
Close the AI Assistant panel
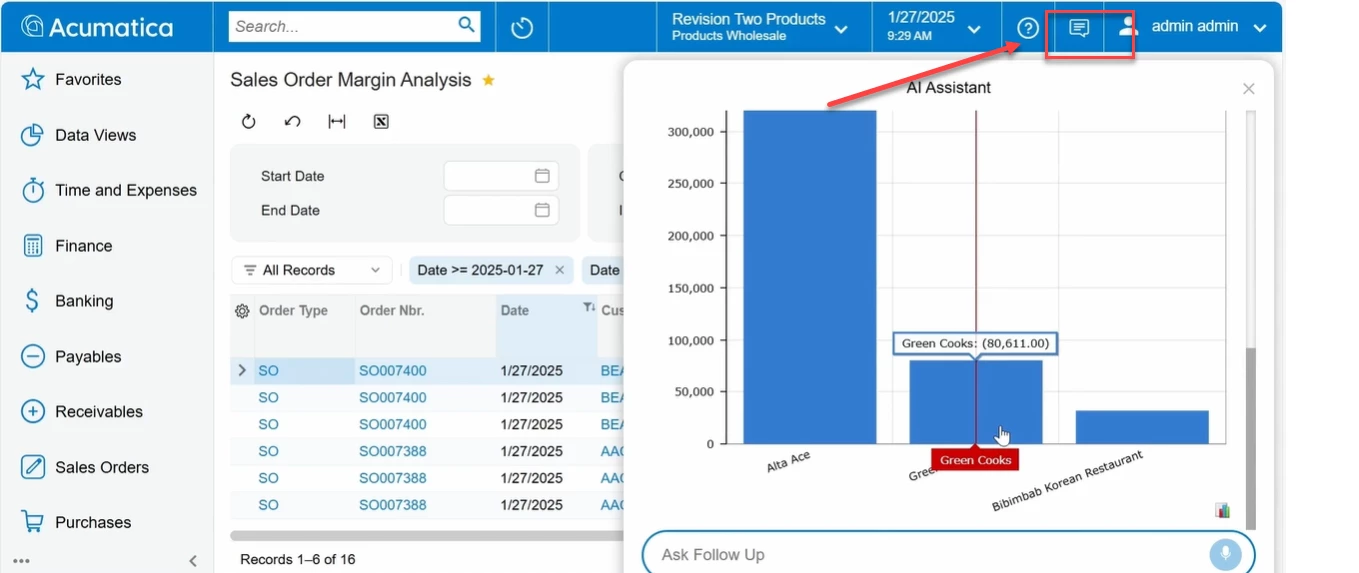pos(1249,89)
